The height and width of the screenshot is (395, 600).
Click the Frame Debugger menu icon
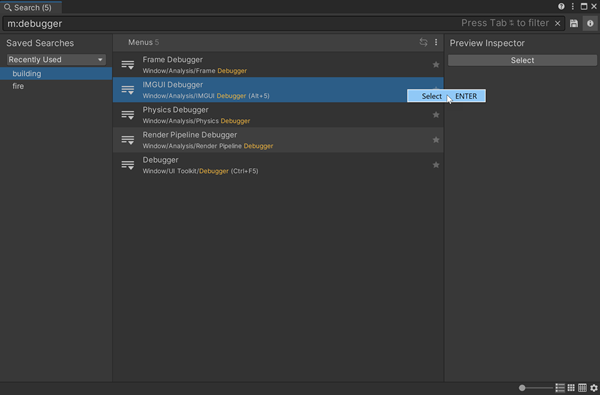(x=128, y=65)
